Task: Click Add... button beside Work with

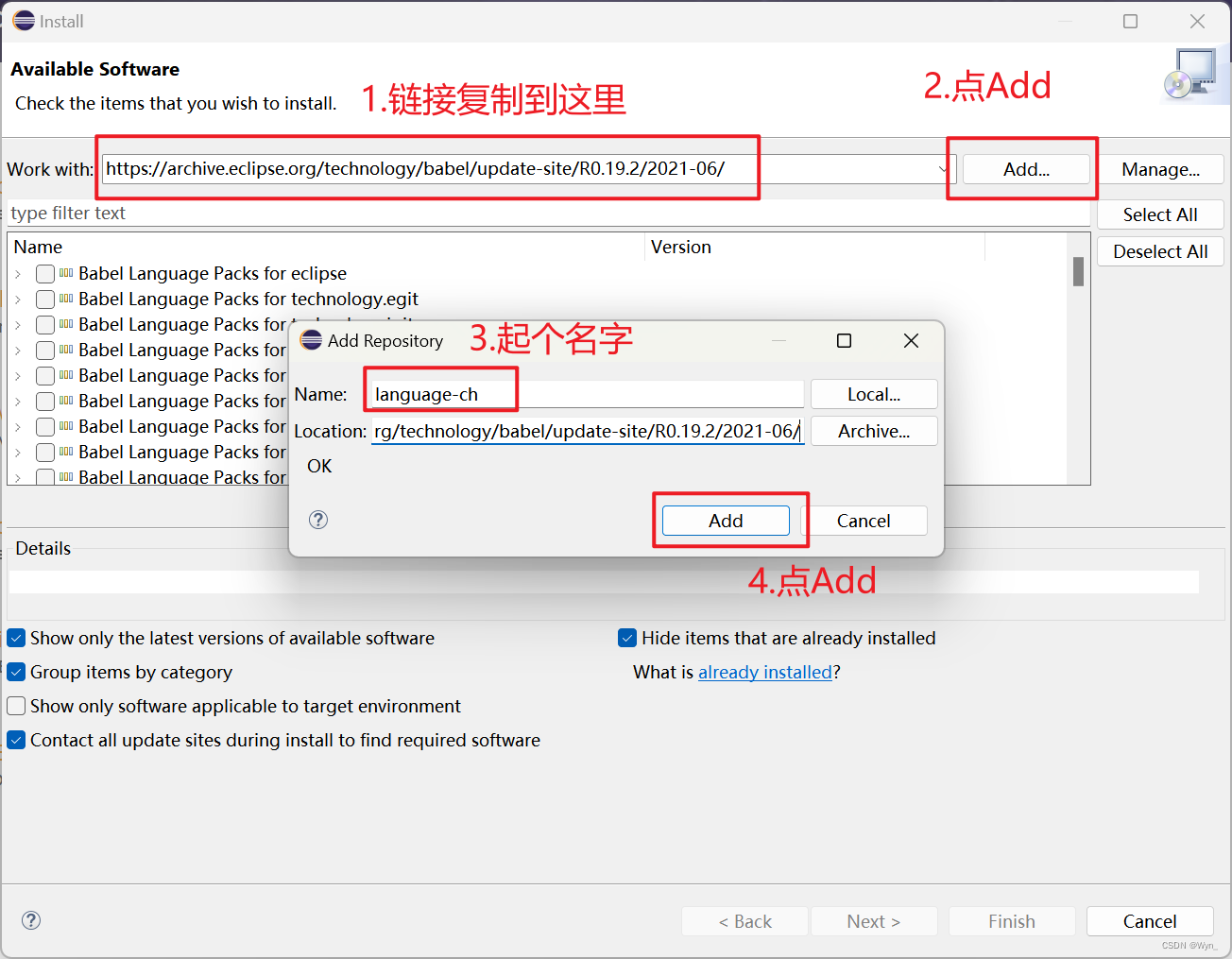Action: (x=1026, y=169)
